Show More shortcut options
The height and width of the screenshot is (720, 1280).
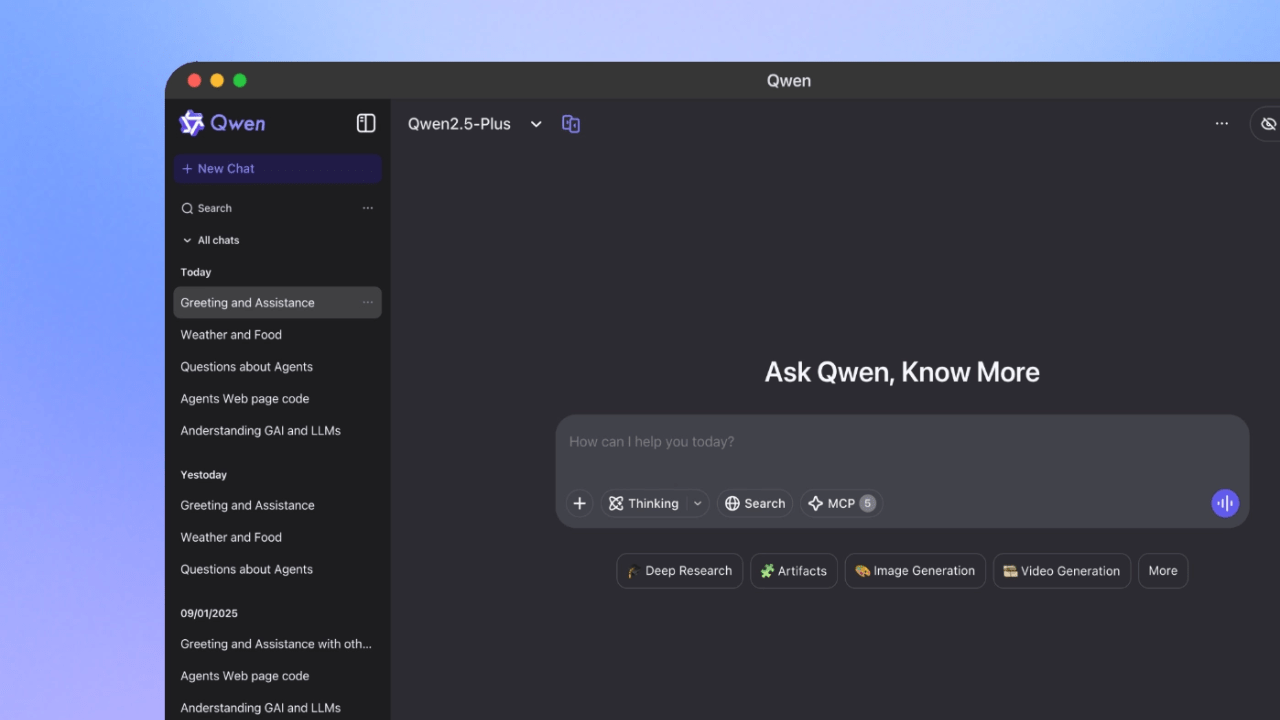tap(1163, 571)
